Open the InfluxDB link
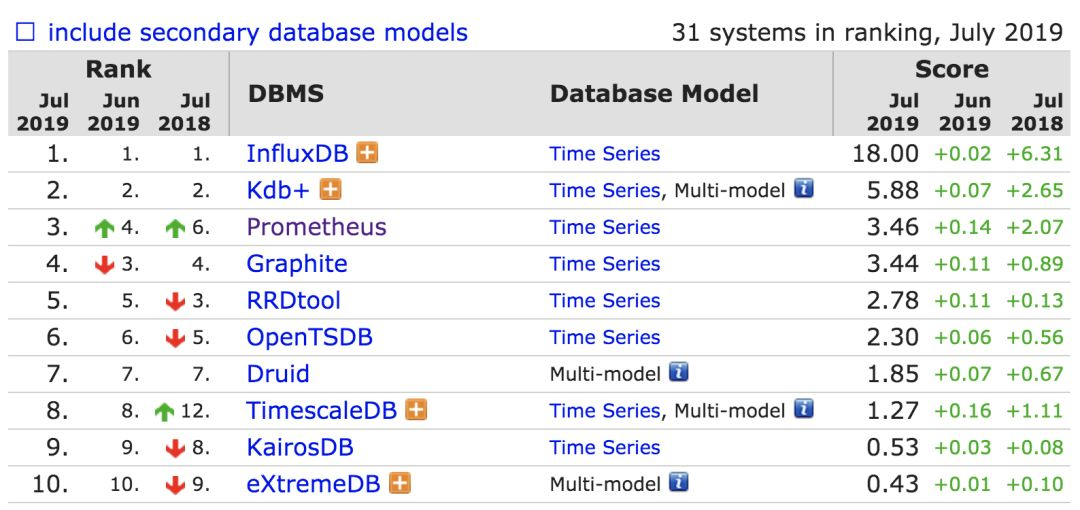The width and height of the screenshot is (1080, 510). (x=297, y=154)
